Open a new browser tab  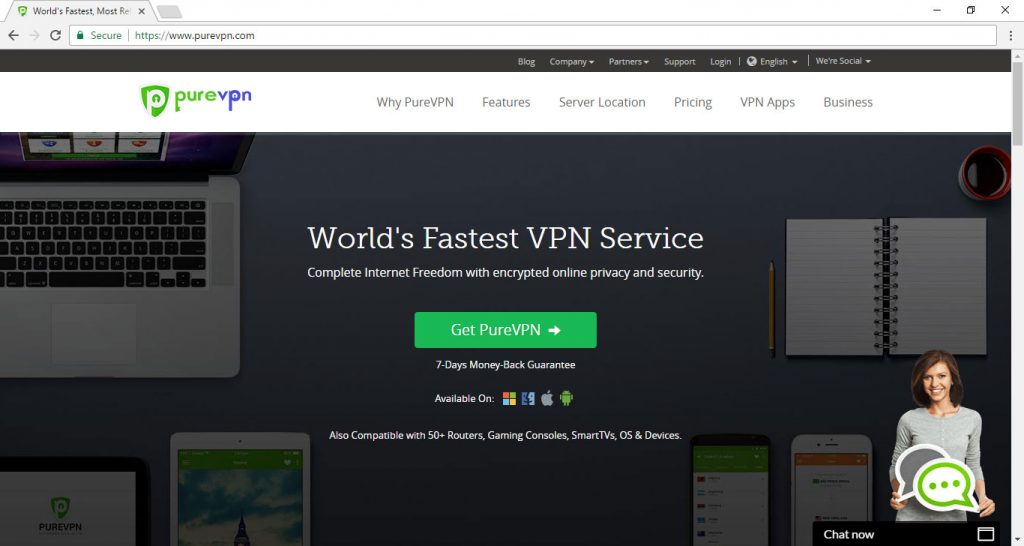170,12
